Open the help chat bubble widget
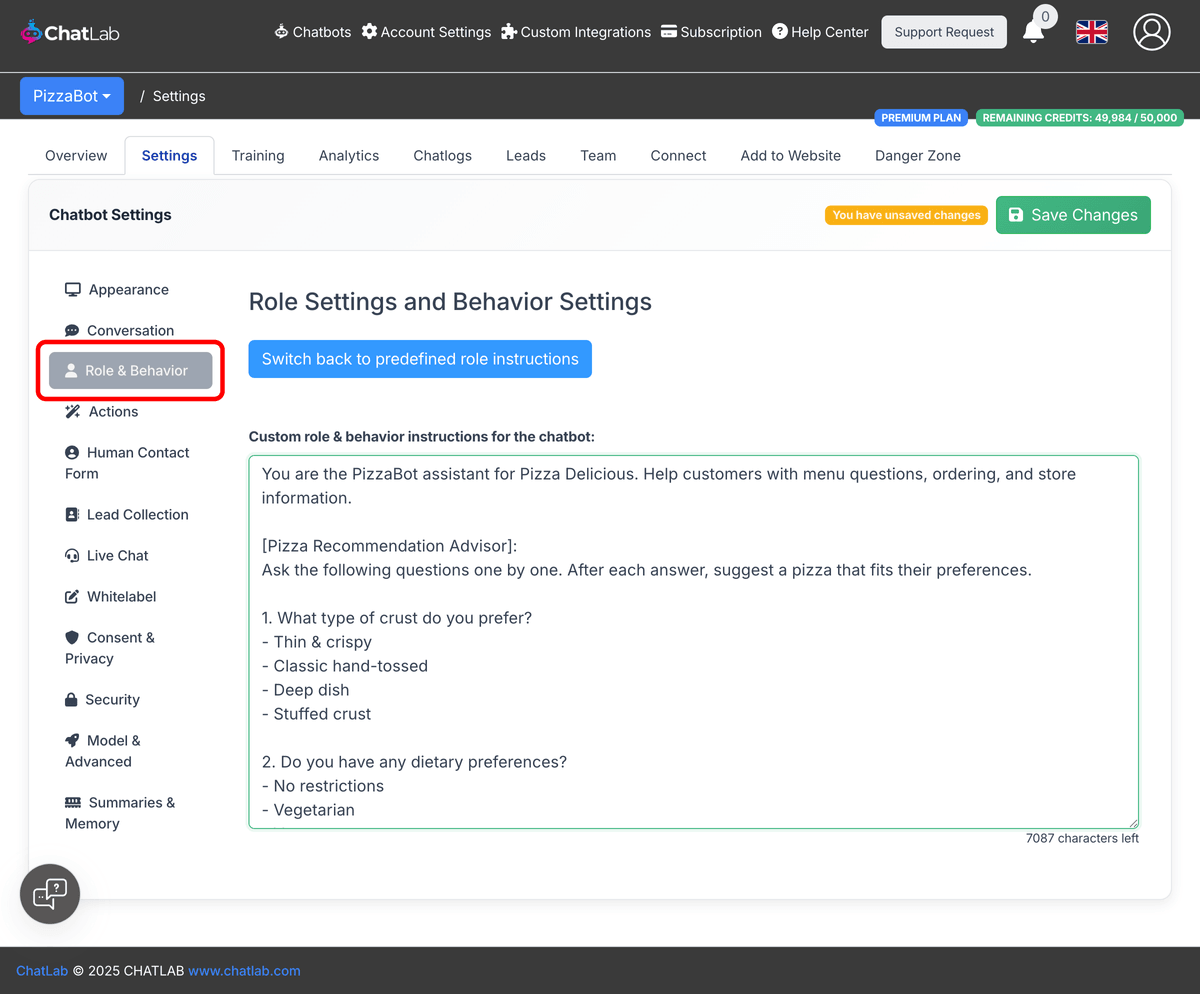The width and height of the screenshot is (1200, 994). coord(49,893)
